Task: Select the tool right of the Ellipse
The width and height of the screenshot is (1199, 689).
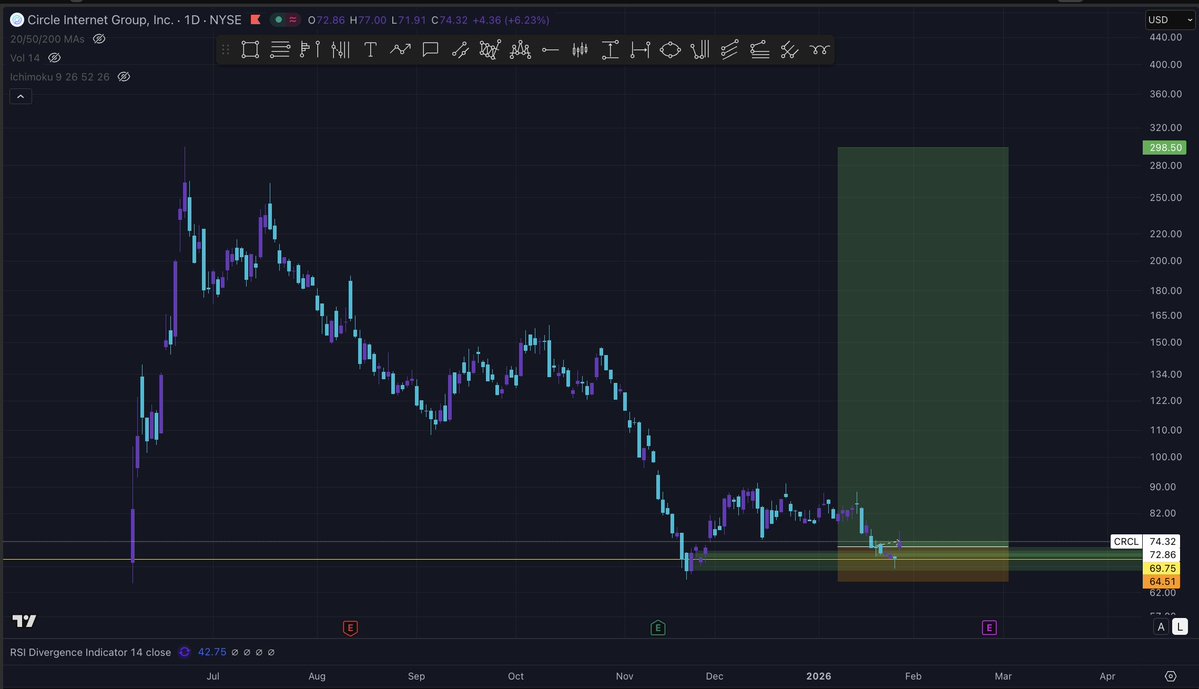Action: tap(700, 50)
